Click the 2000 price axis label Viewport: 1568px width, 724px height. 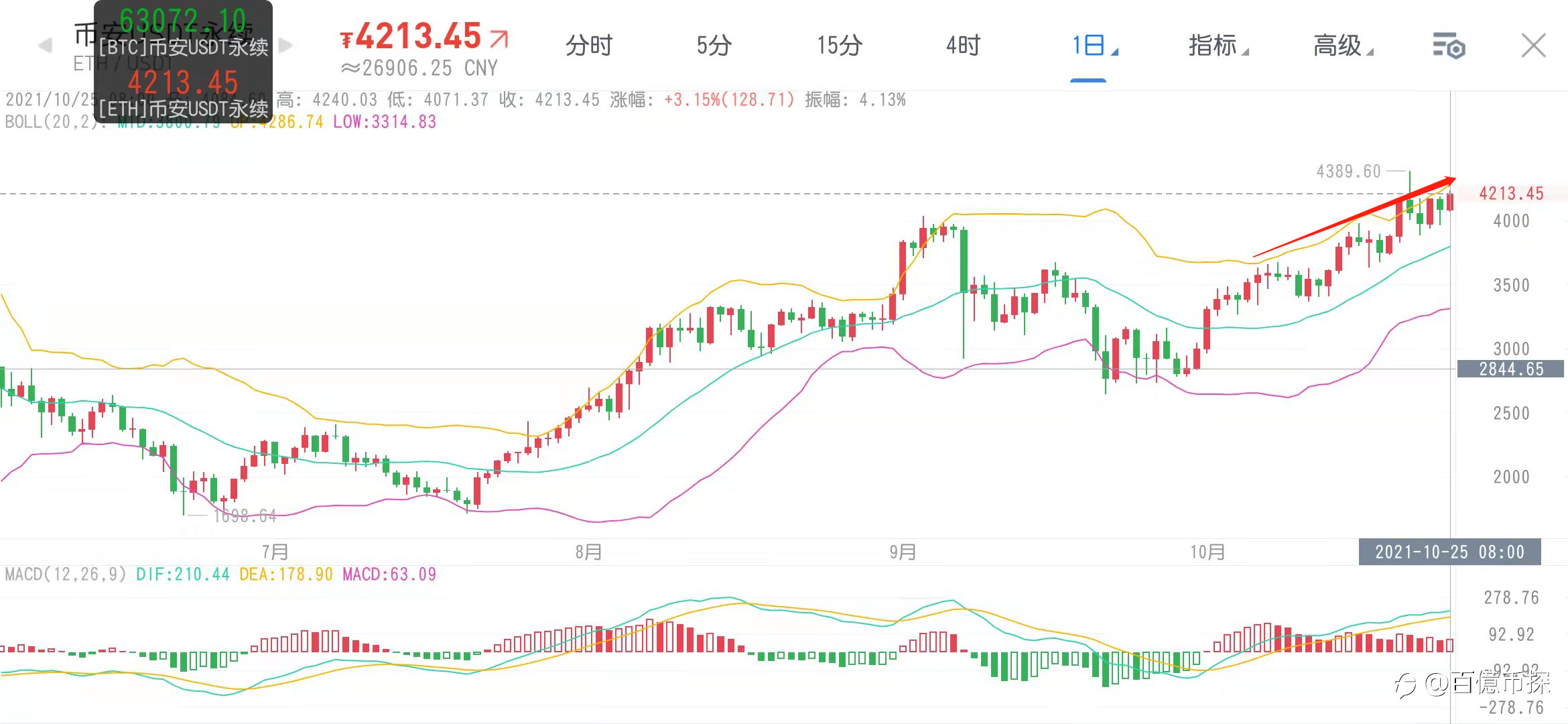1511,477
